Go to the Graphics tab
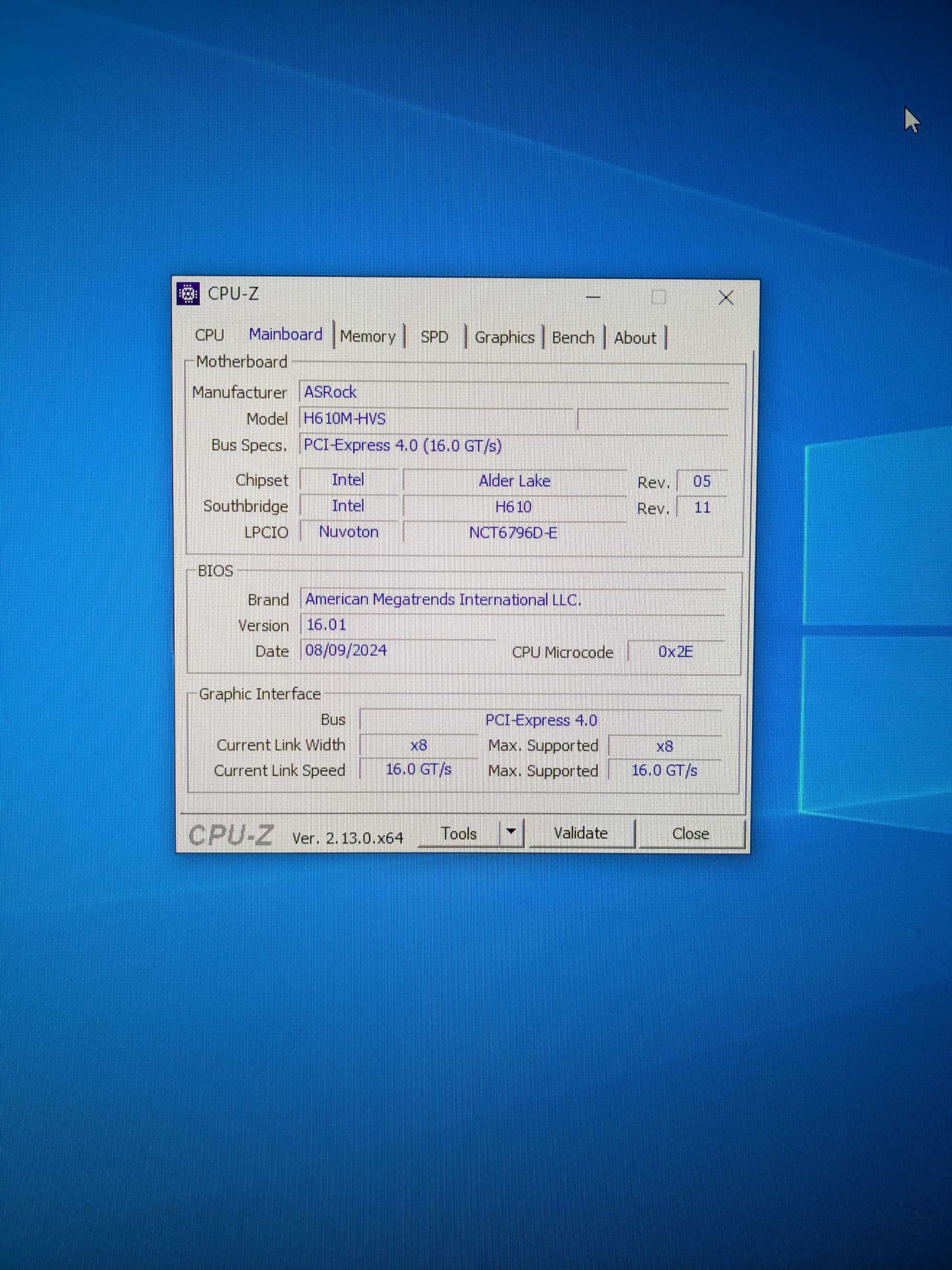Image resolution: width=952 pixels, height=1270 pixels. (x=505, y=338)
